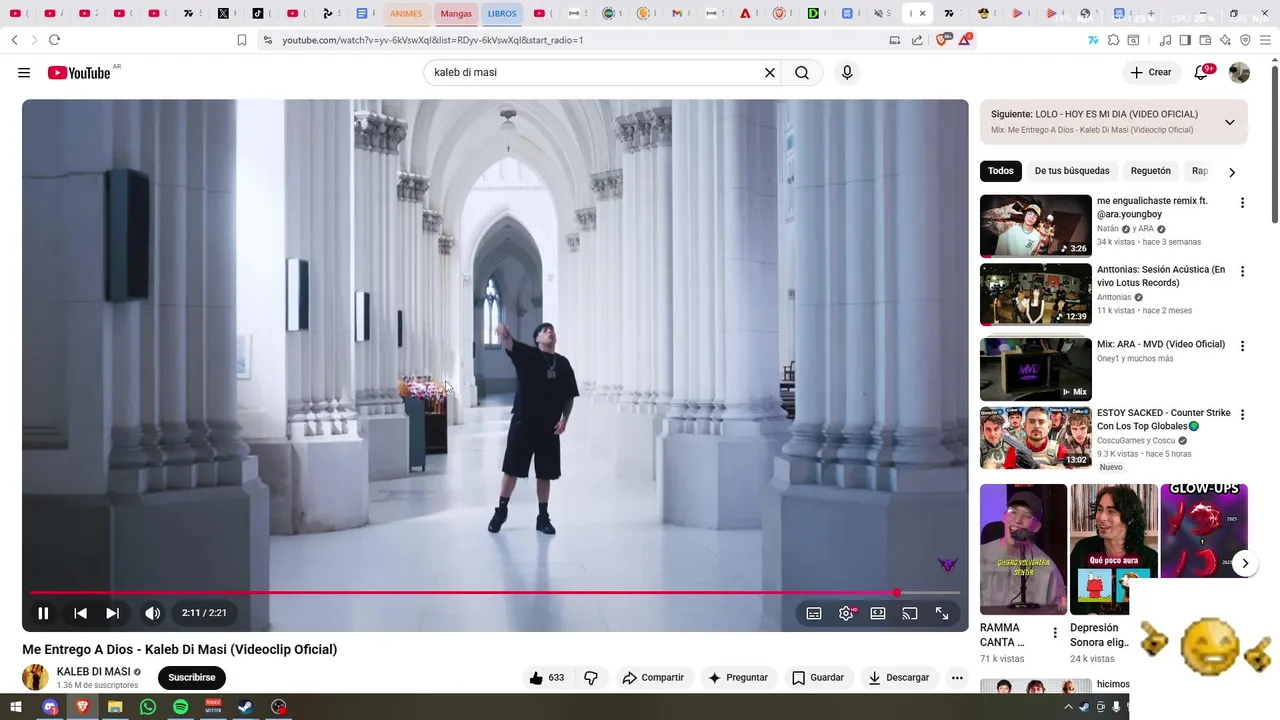The height and width of the screenshot is (720, 1280).
Task: Skip back to the previous video
Action: click(80, 613)
